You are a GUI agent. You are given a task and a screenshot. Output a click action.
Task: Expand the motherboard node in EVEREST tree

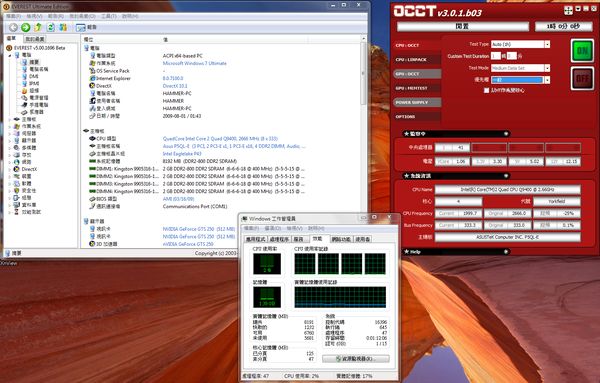click(10, 119)
